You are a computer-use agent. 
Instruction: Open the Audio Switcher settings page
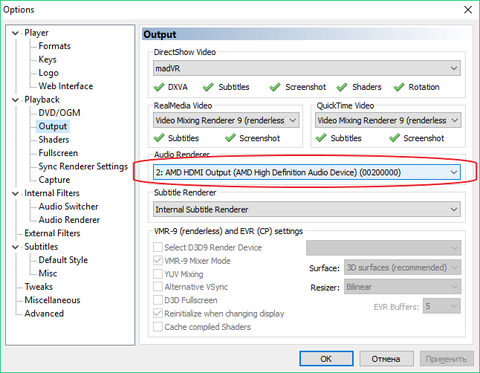pos(68,207)
